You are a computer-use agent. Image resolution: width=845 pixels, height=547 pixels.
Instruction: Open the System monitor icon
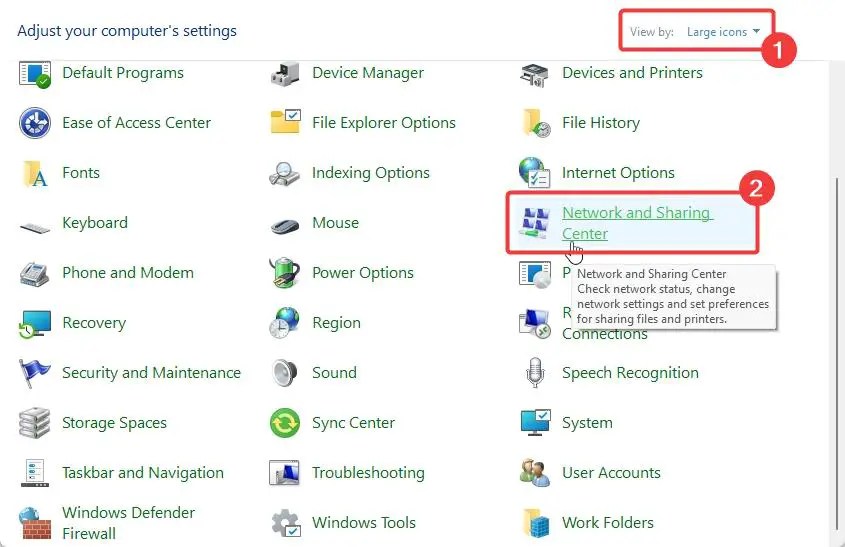pos(535,423)
